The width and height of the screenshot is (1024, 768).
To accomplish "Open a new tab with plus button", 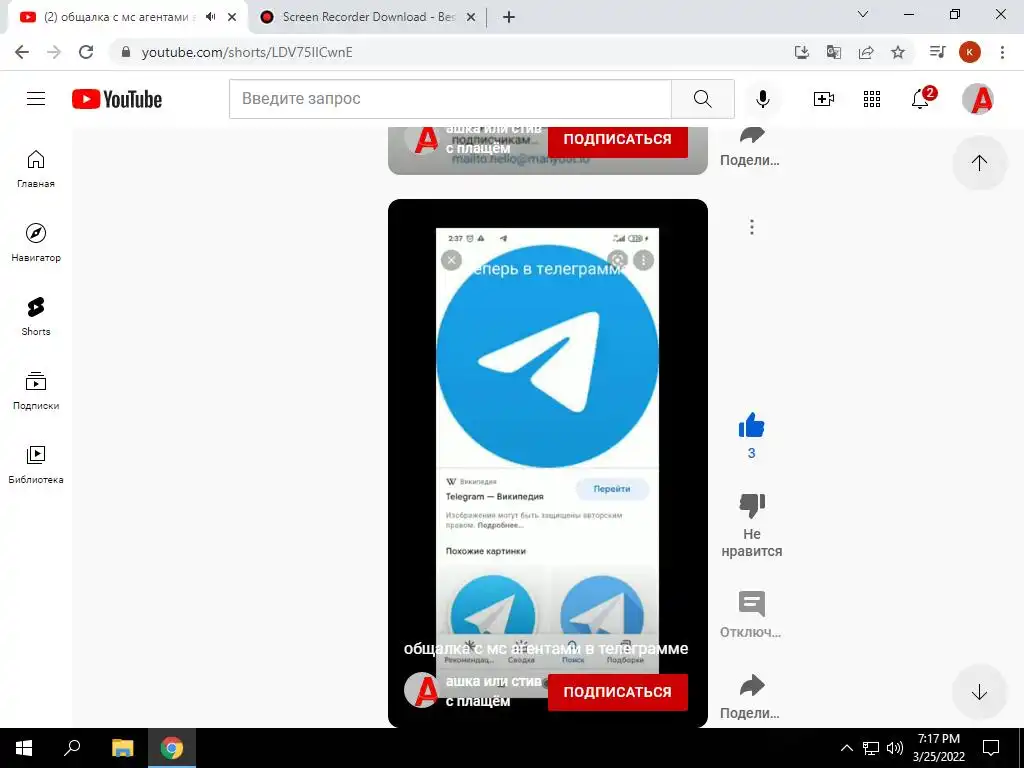I will pos(509,17).
